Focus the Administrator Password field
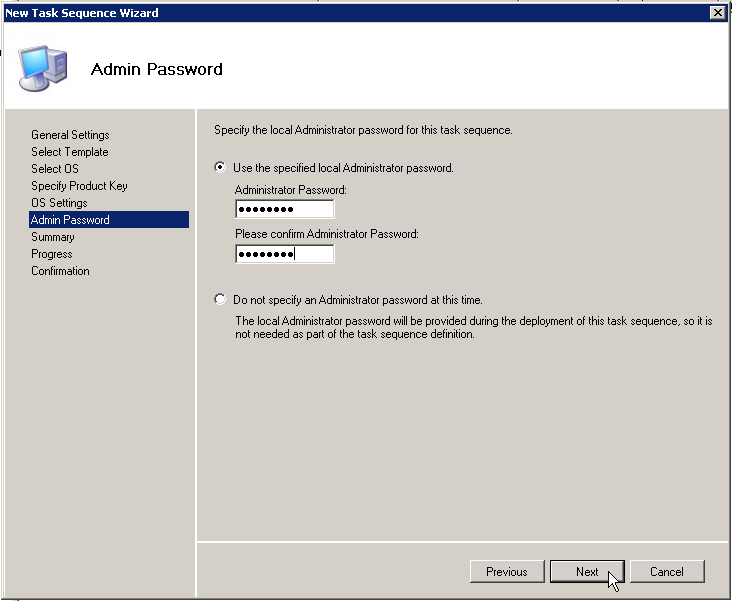This screenshot has height=601, width=732. click(x=284, y=209)
